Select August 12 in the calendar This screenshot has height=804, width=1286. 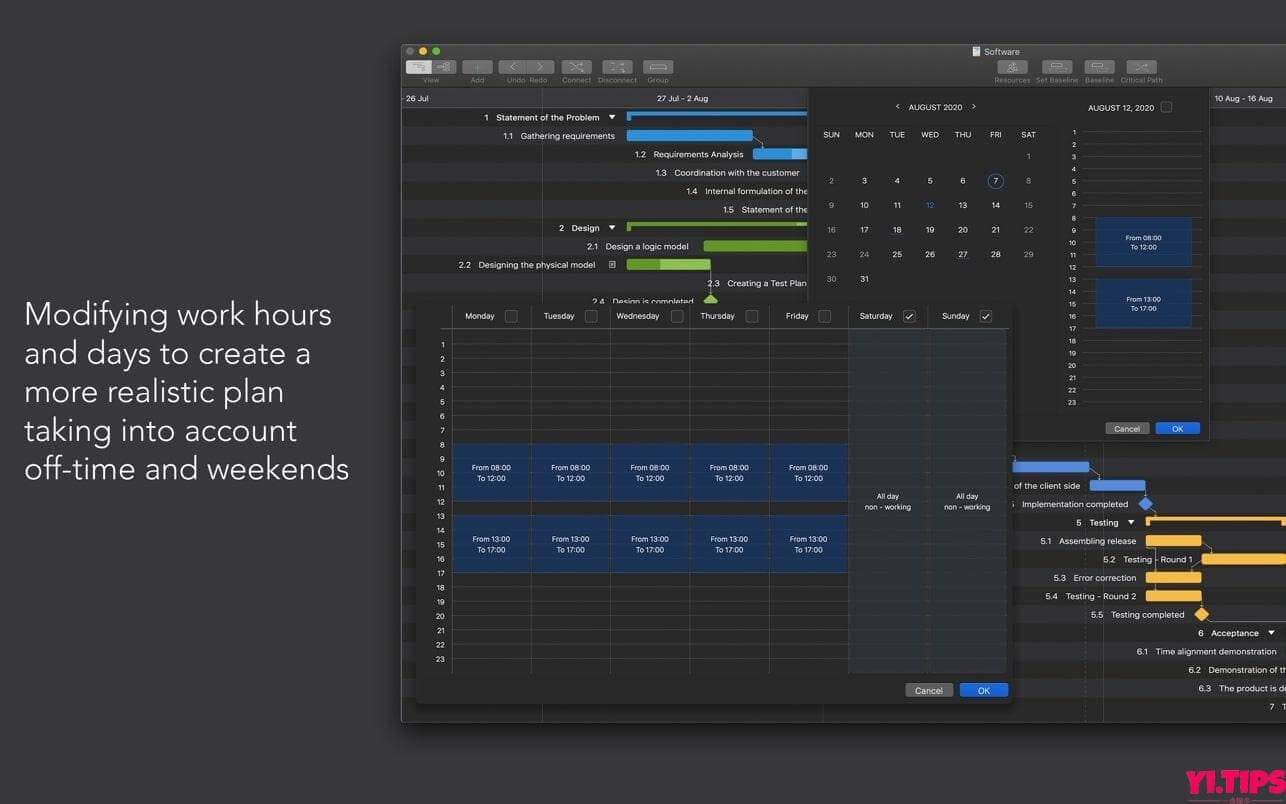930,205
